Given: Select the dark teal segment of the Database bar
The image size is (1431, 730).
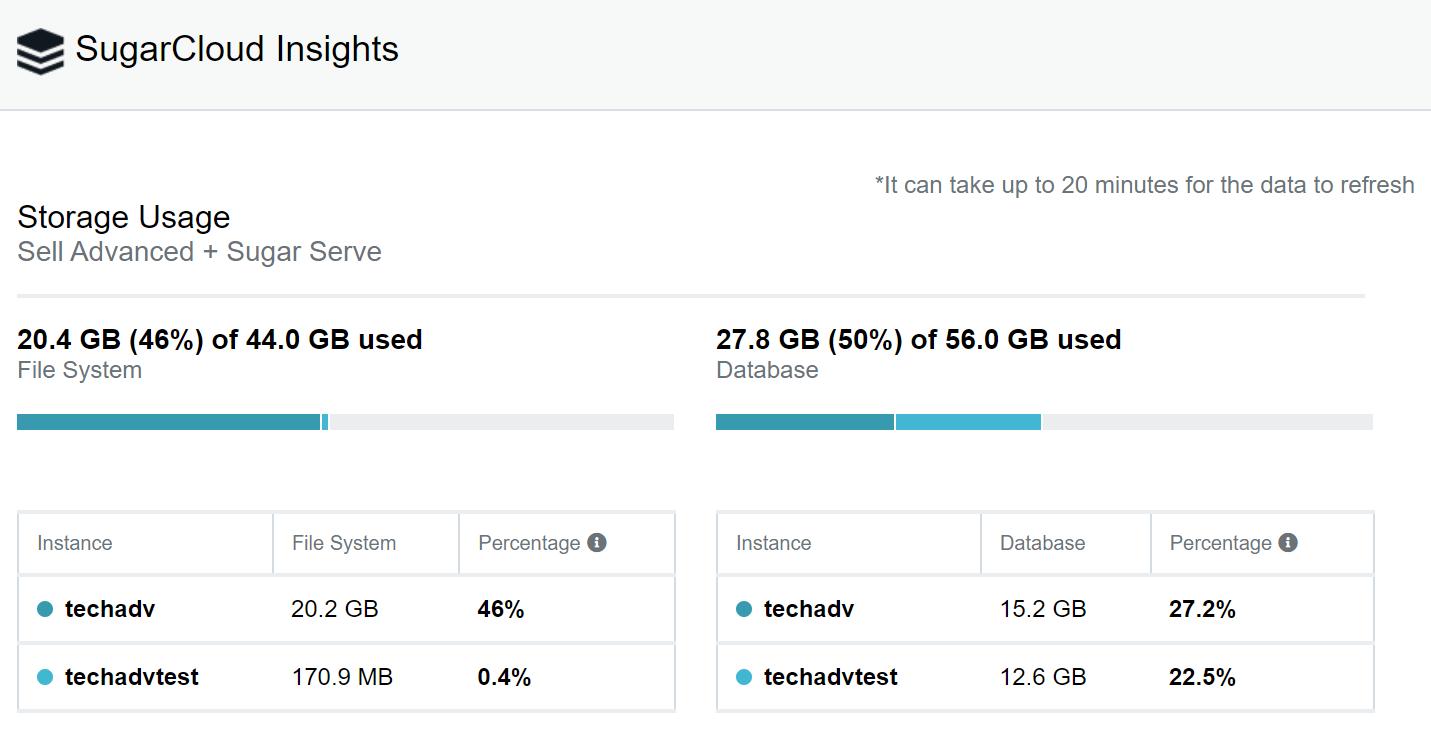Looking at the screenshot, I should point(805,421).
